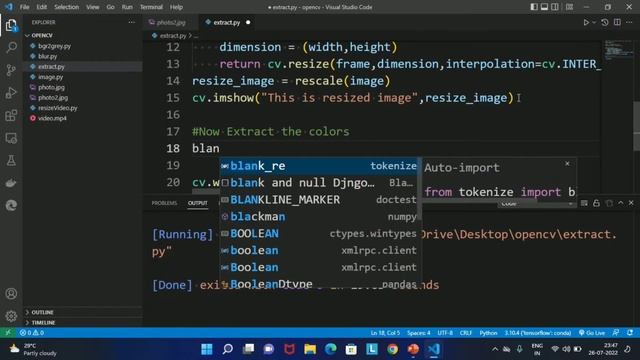Open Windows Start menu
The height and width of the screenshot is (360, 640).
pos(207,349)
